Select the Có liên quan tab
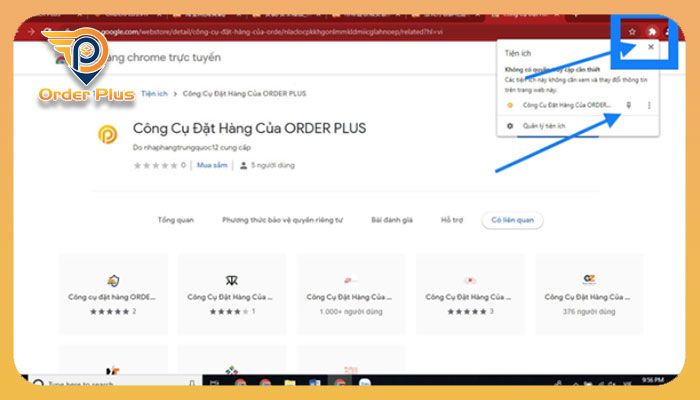Screen dimensions: 700x400 pyautogui.click(x=512, y=220)
